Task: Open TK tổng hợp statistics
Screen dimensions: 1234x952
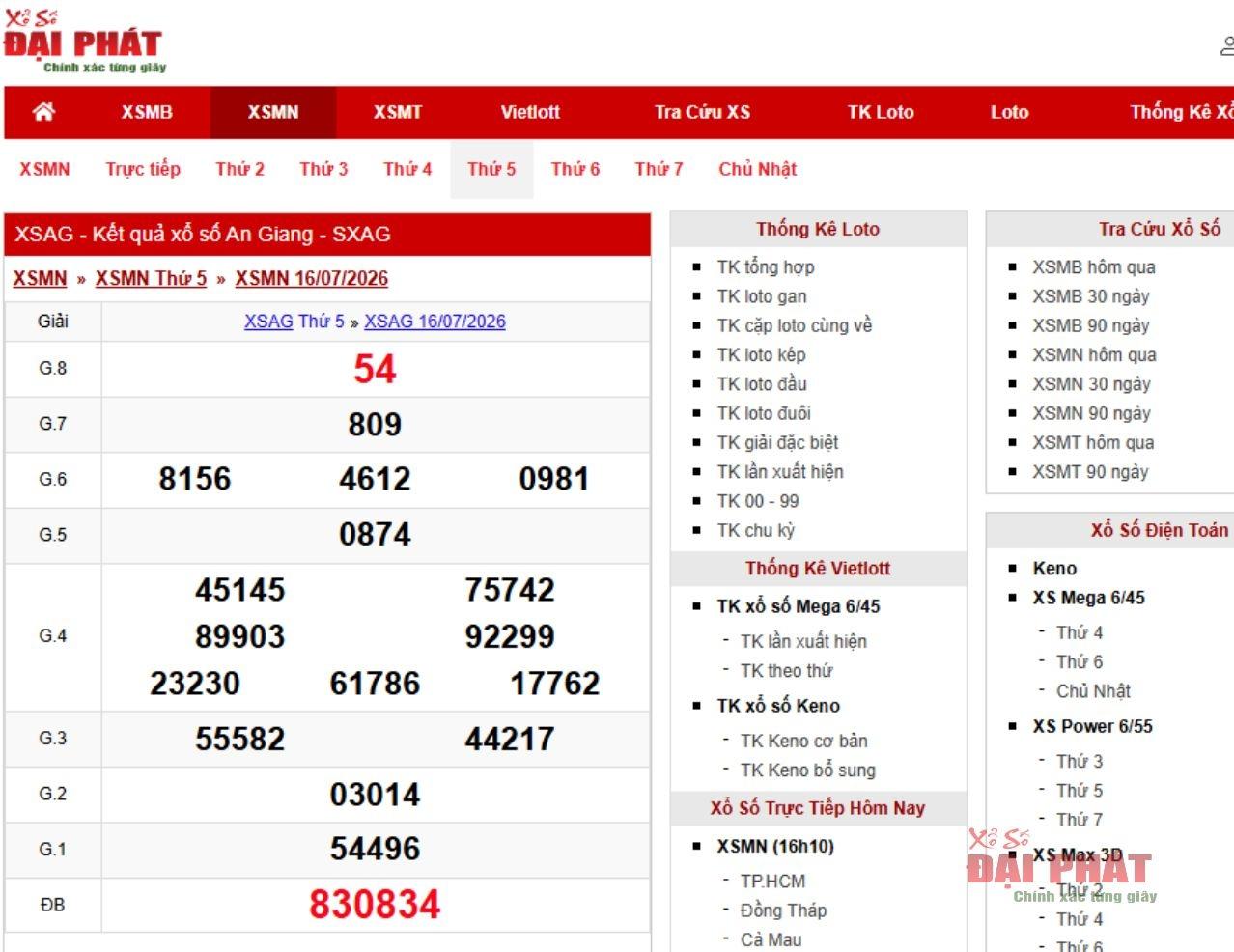Action: [x=766, y=267]
